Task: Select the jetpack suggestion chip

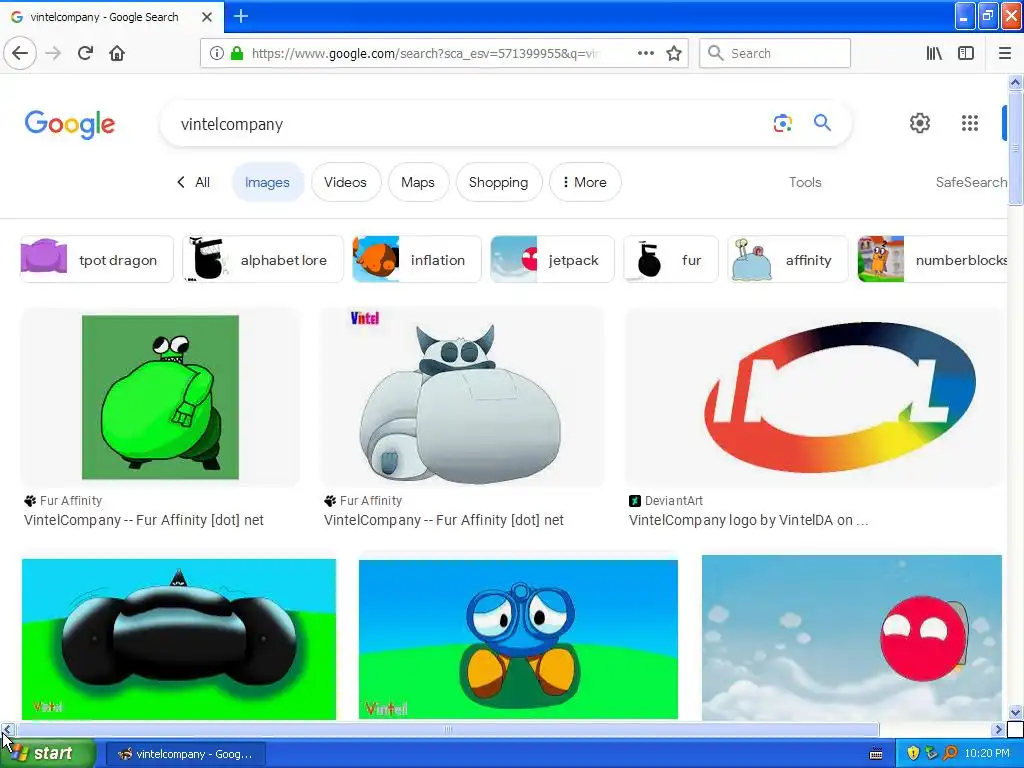Action: click(552, 259)
